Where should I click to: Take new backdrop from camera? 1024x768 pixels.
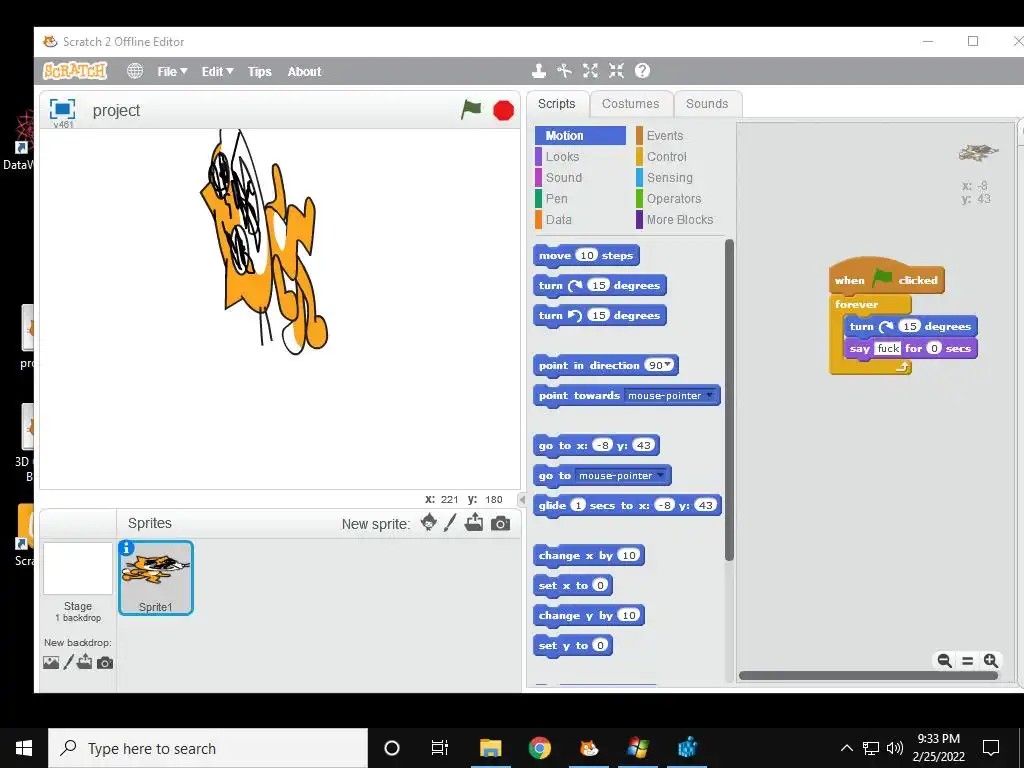(105, 663)
